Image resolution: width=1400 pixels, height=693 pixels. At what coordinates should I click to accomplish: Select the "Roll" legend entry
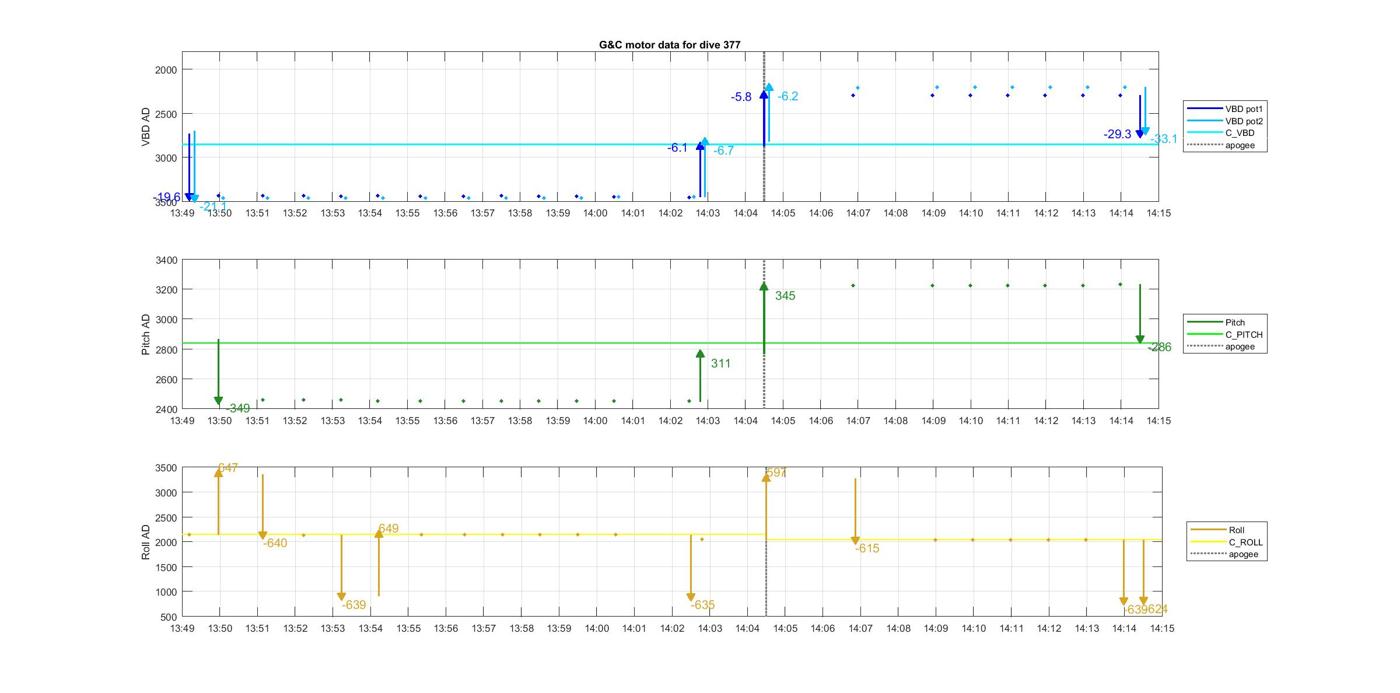(1217, 529)
